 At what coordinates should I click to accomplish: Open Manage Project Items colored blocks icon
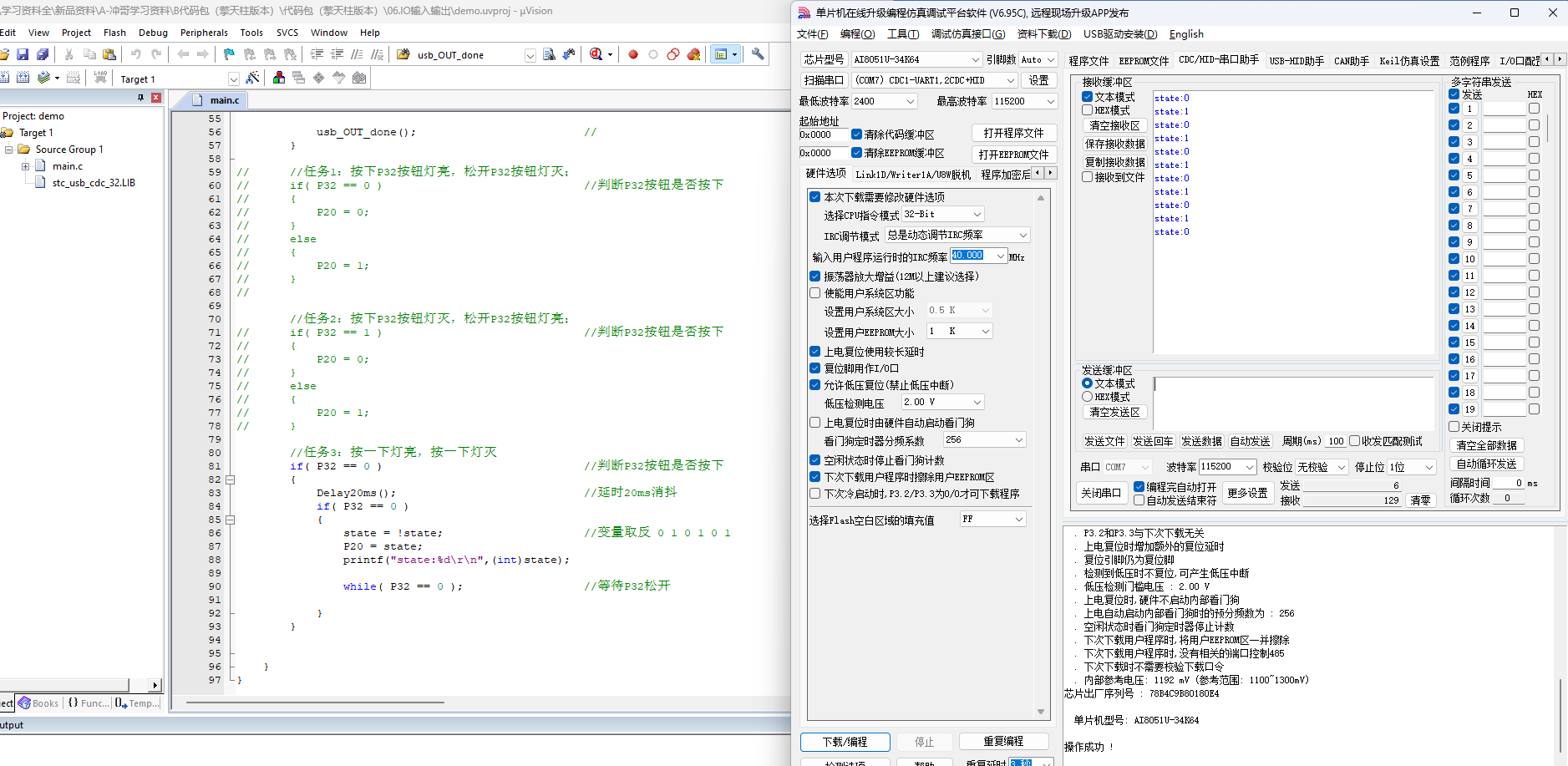click(x=279, y=78)
